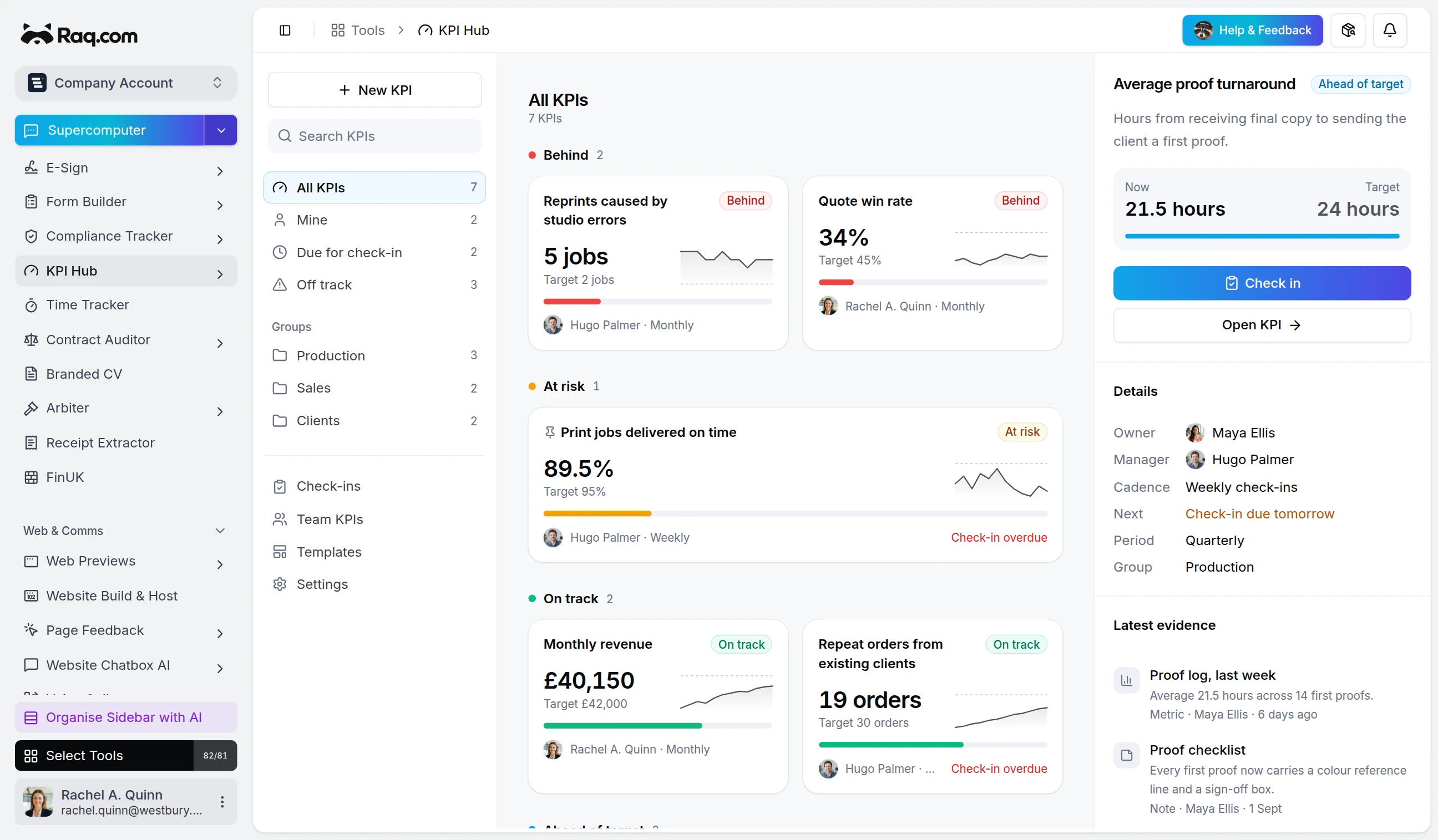Click the Check in button
This screenshot has width=1438, height=840.
click(1262, 283)
